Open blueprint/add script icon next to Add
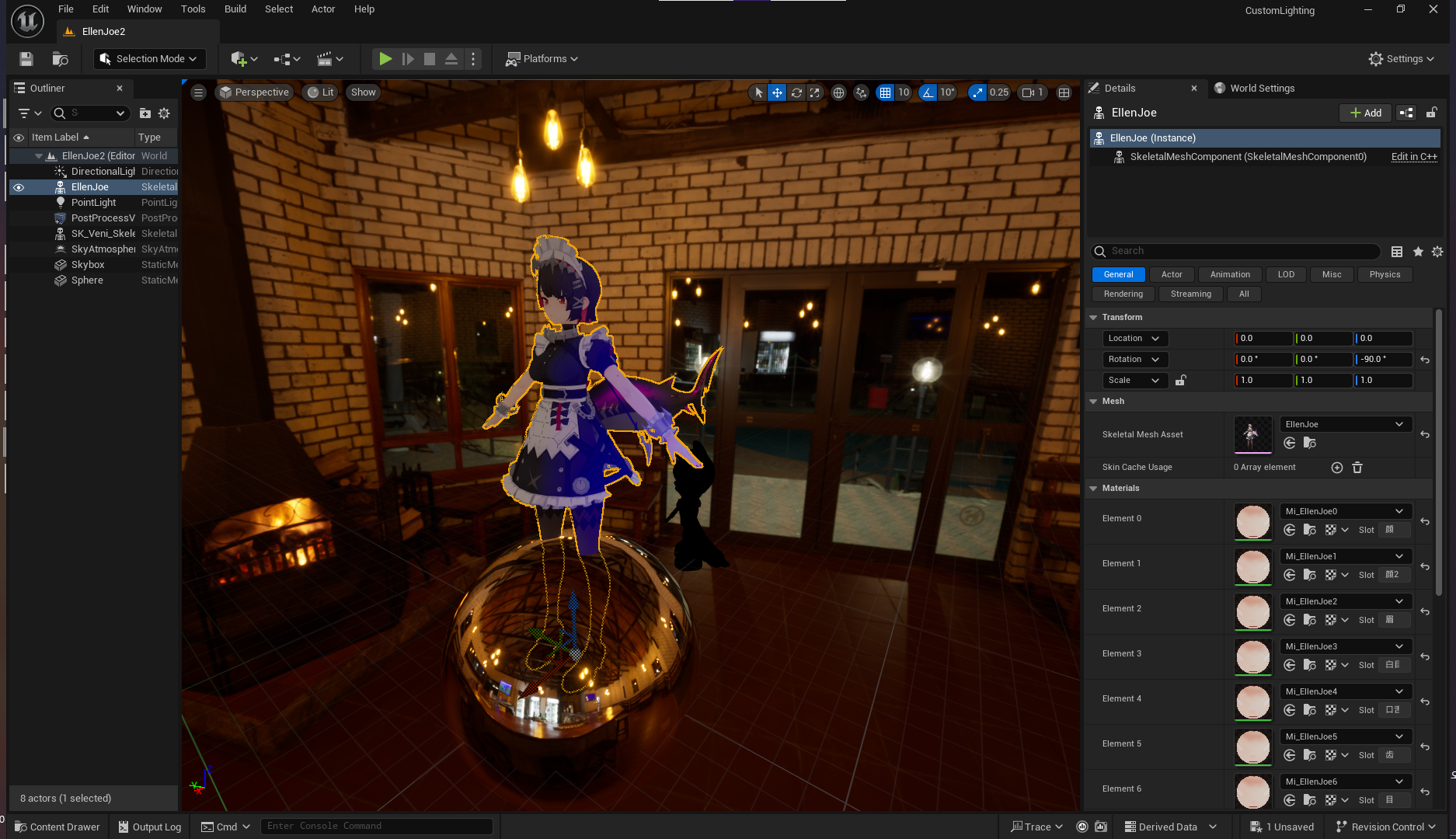1456x839 pixels. 1406,113
